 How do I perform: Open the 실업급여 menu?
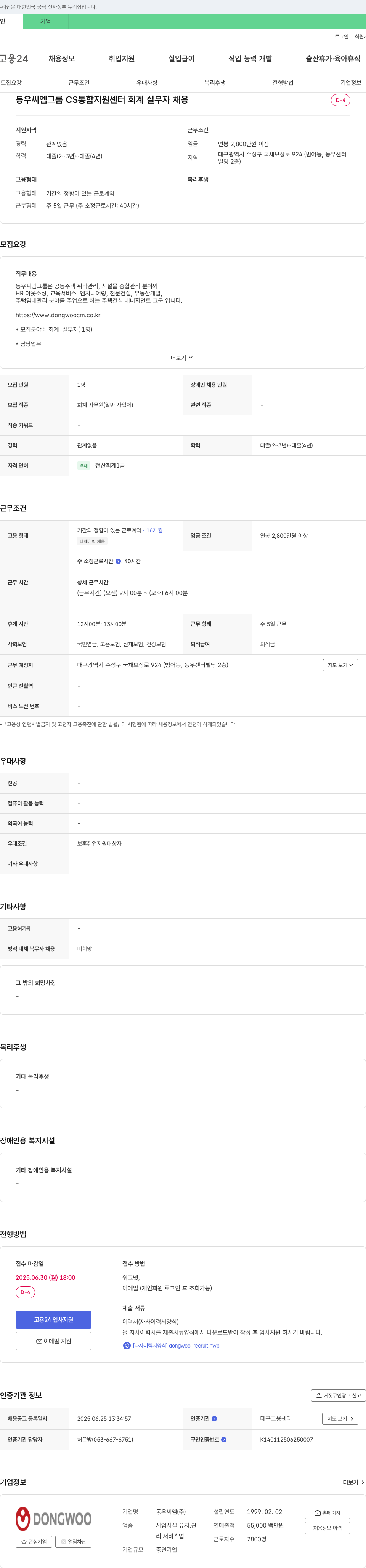click(x=181, y=58)
